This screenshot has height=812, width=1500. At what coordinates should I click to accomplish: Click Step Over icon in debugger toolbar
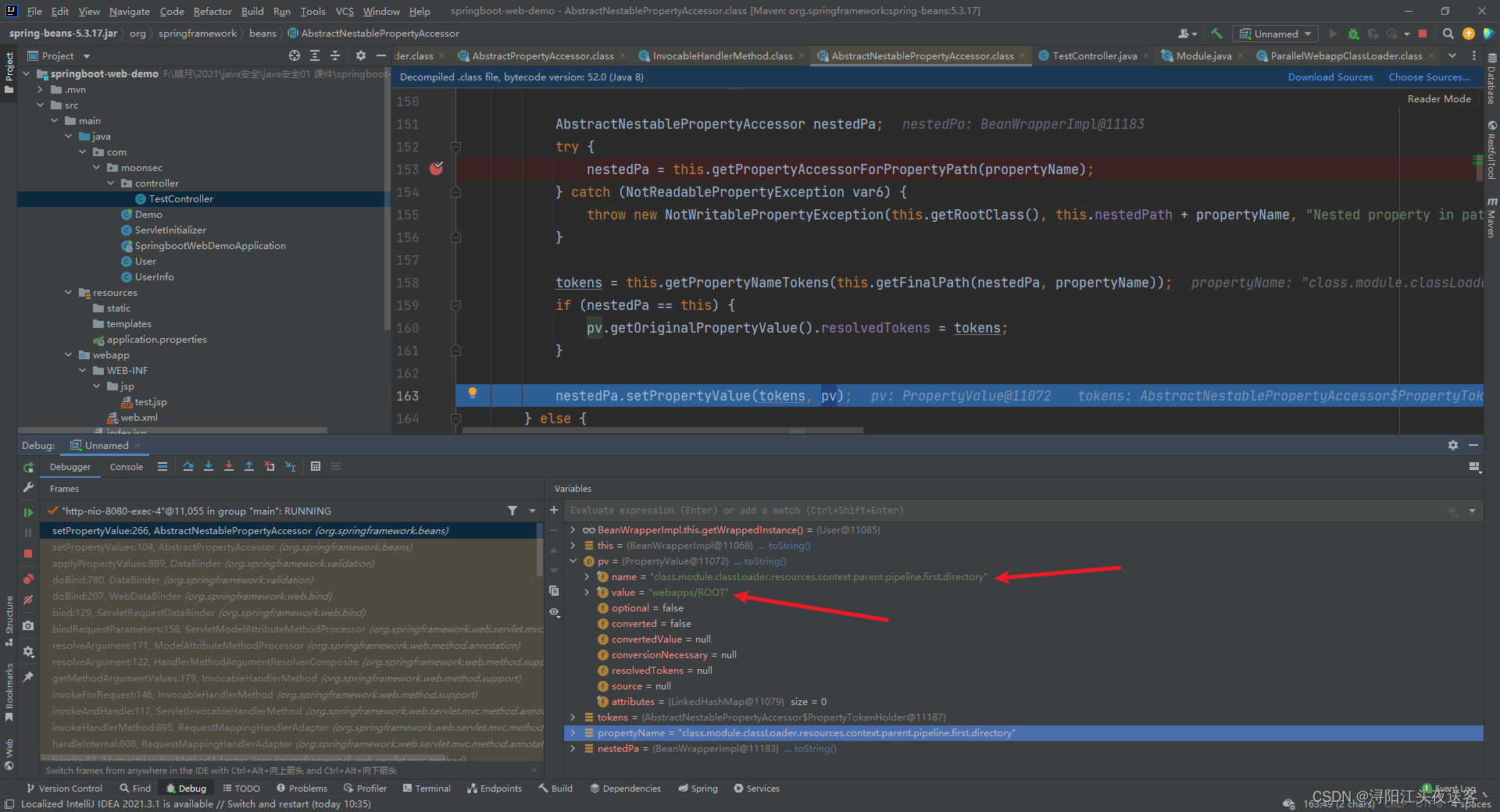[188, 466]
